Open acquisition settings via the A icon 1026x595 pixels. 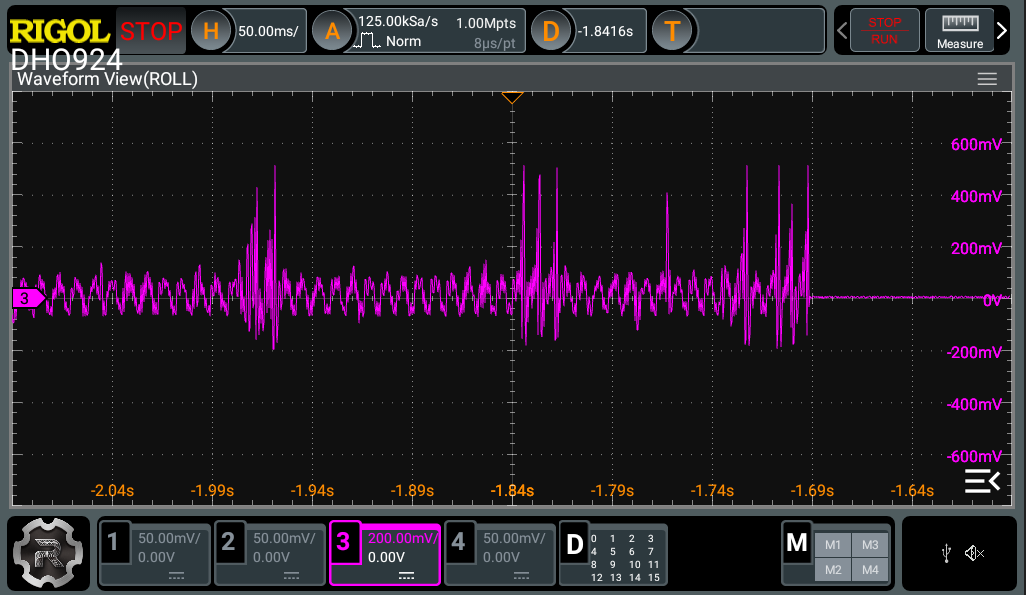point(331,30)
